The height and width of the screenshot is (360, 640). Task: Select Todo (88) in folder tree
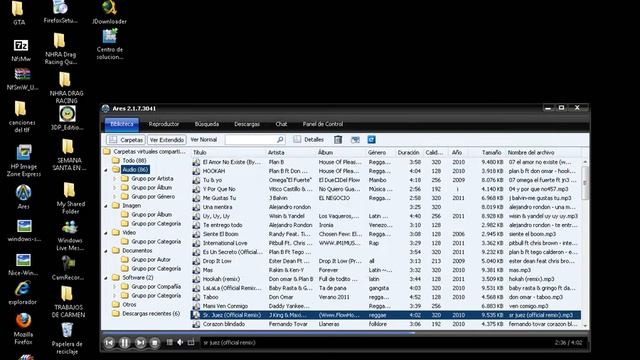tap(134, 161)
